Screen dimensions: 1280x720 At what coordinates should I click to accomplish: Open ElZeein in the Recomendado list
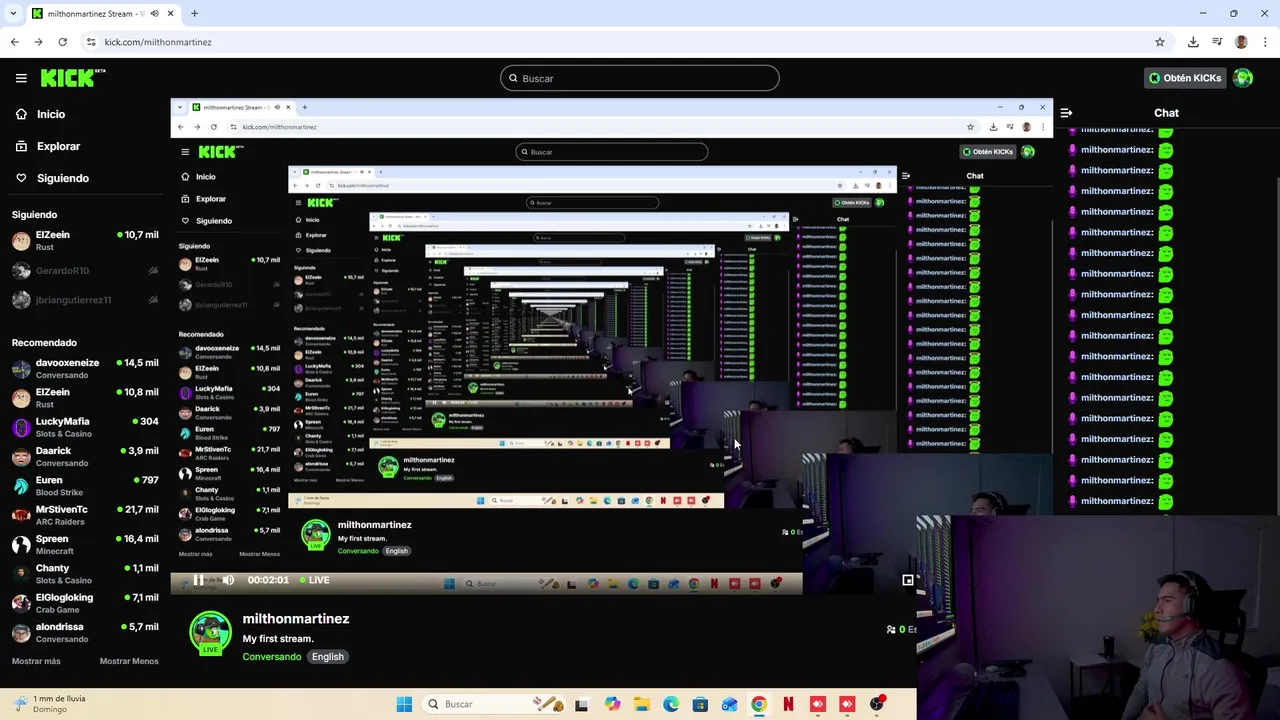point(85,398)
